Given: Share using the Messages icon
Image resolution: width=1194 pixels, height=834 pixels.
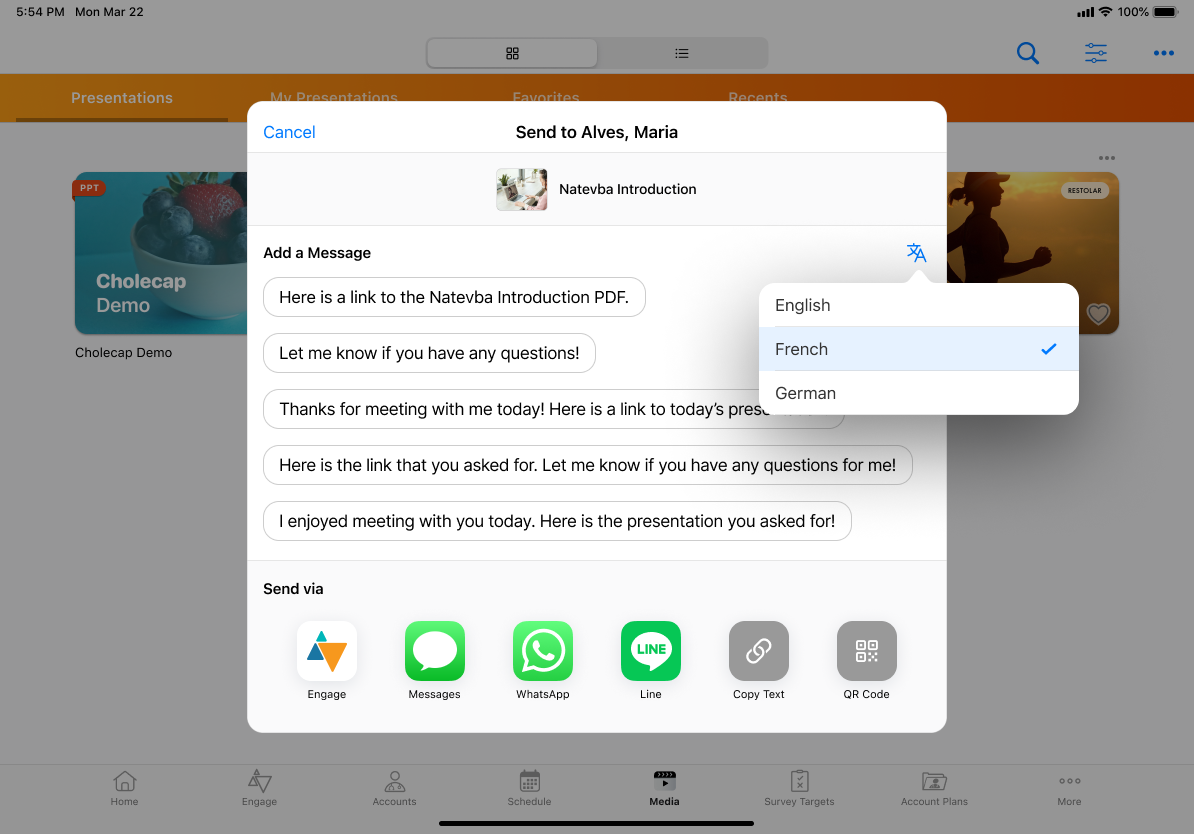Looking at the screenshot, I should coord(434,651).
